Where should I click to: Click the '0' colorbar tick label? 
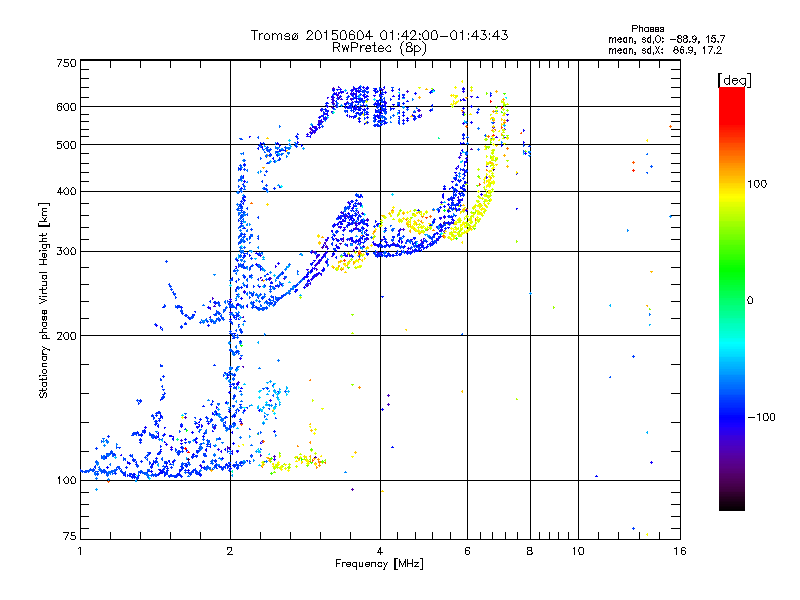750,300
